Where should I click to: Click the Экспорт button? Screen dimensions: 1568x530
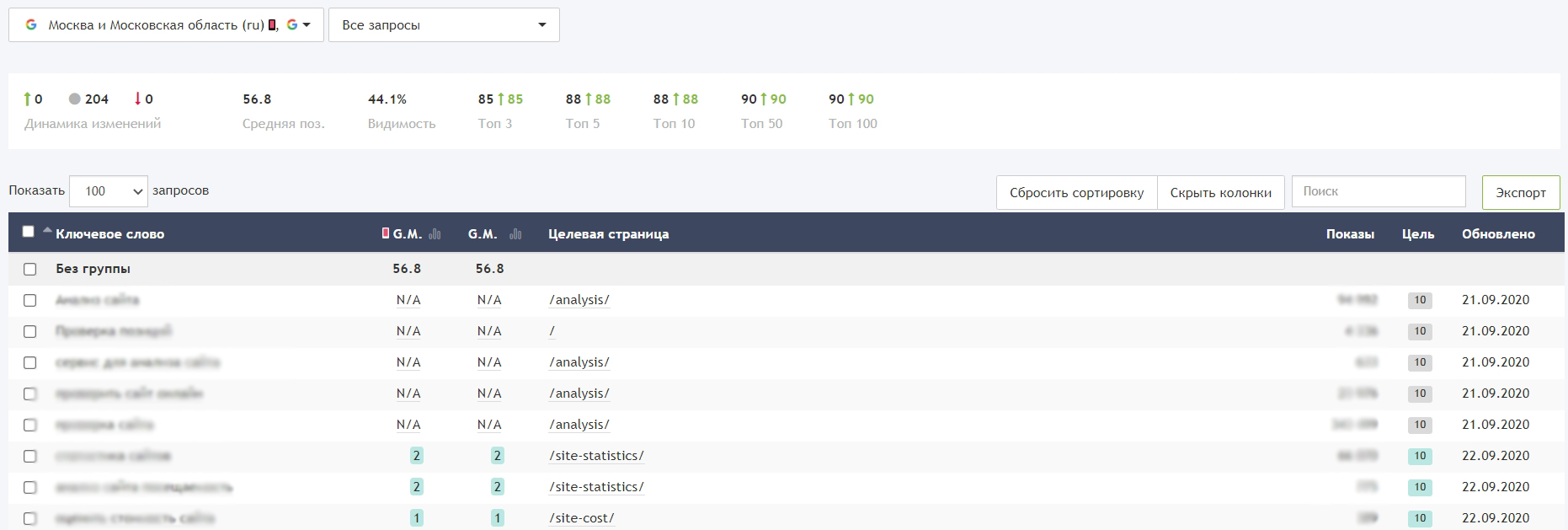(1520, 193)
